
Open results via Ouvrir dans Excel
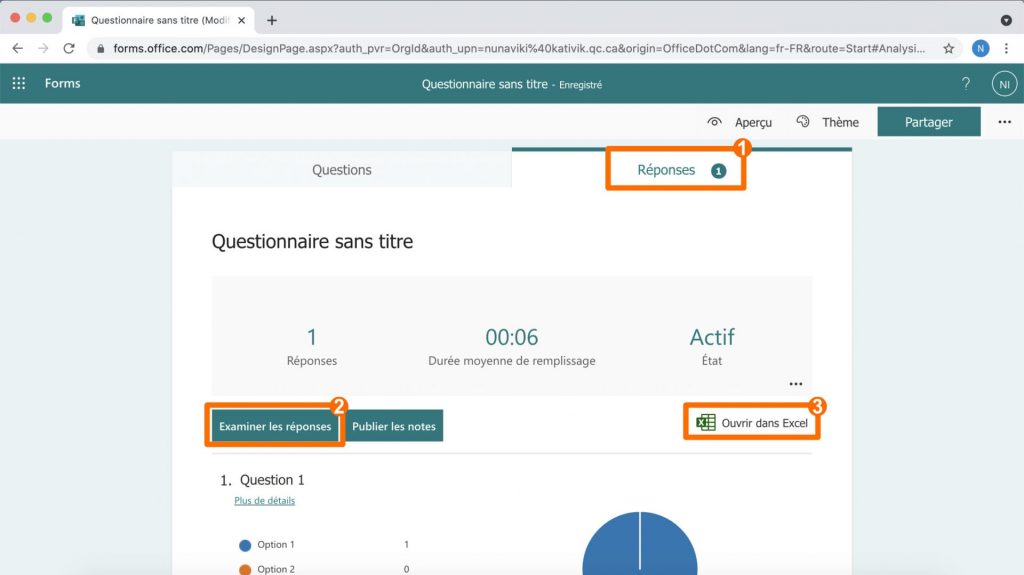click(752, 423)
